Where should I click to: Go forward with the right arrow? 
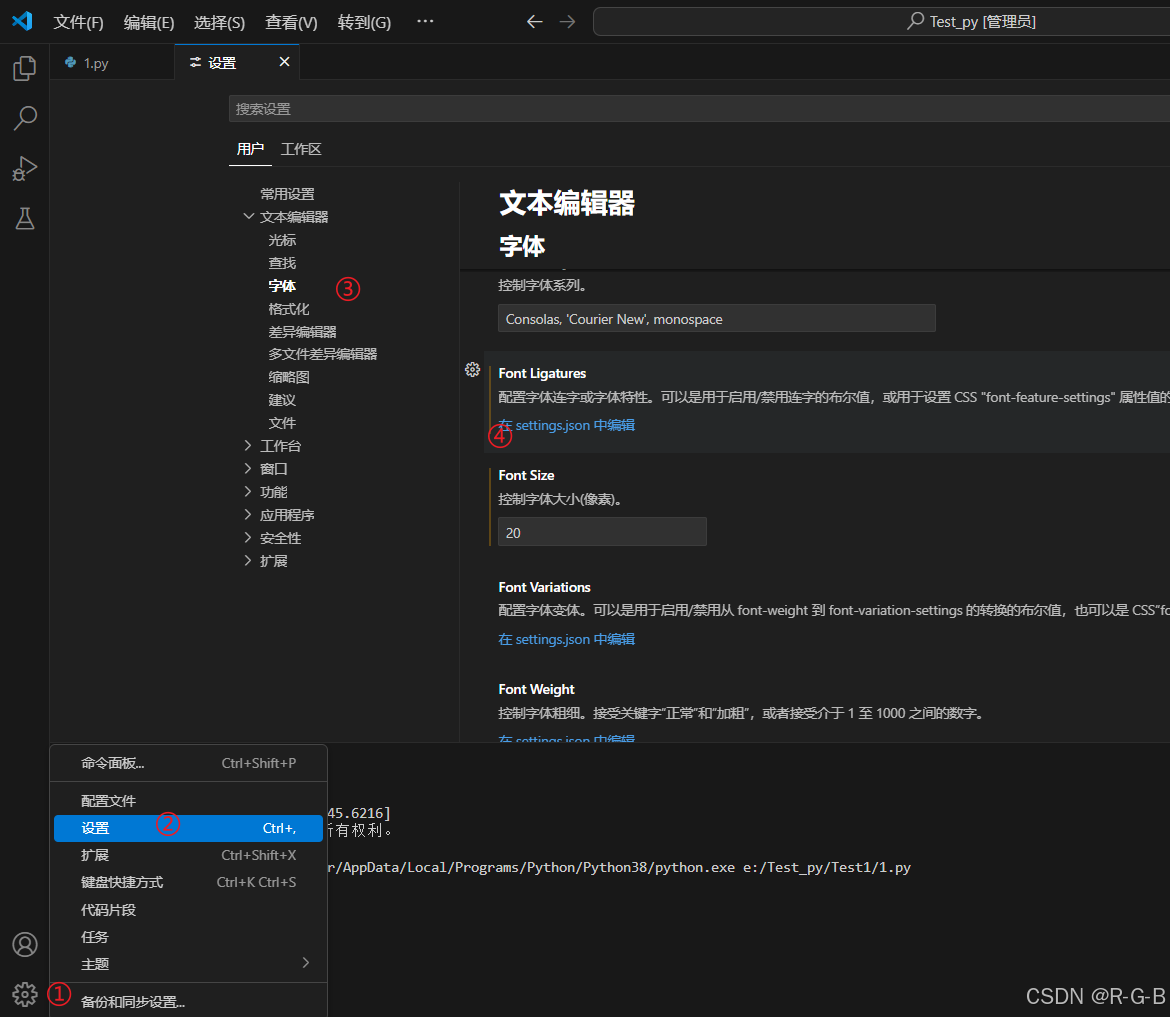click(568, 22)
